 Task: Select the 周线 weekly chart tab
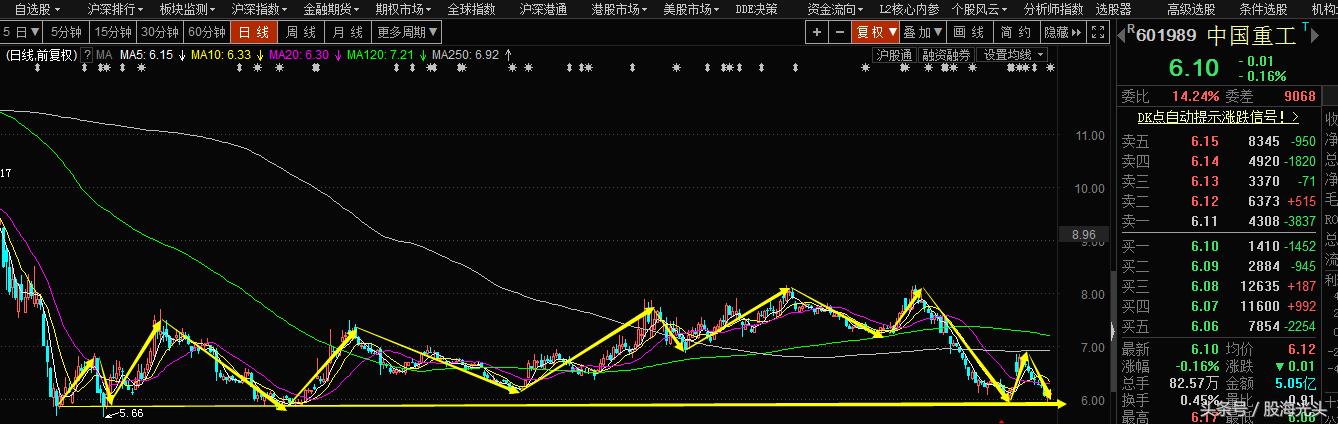tap(301, 32)
